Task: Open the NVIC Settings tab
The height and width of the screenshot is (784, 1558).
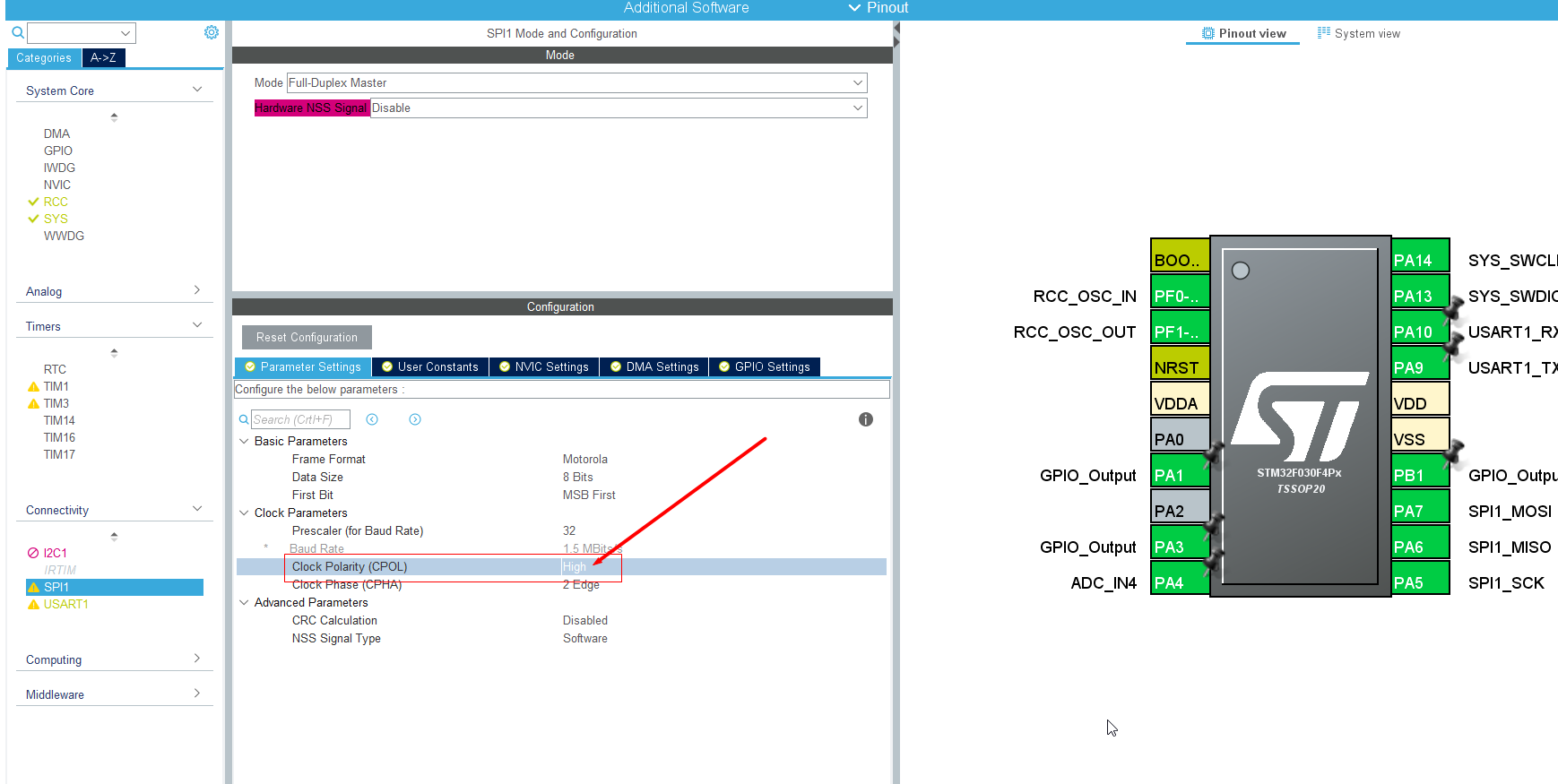Action: 544,366
